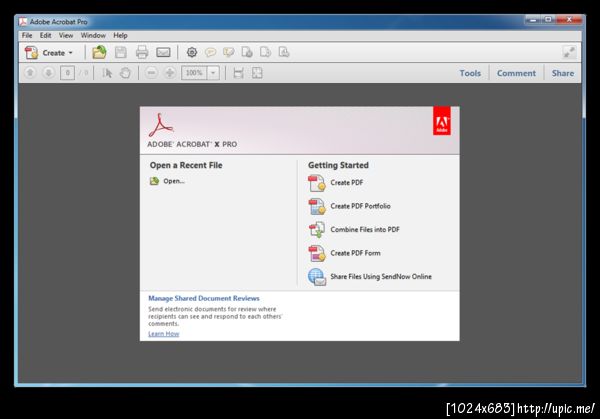The width and height of the screenshot is (600, 419).
Task: Open the File menu
Action: tap(27, 36)
